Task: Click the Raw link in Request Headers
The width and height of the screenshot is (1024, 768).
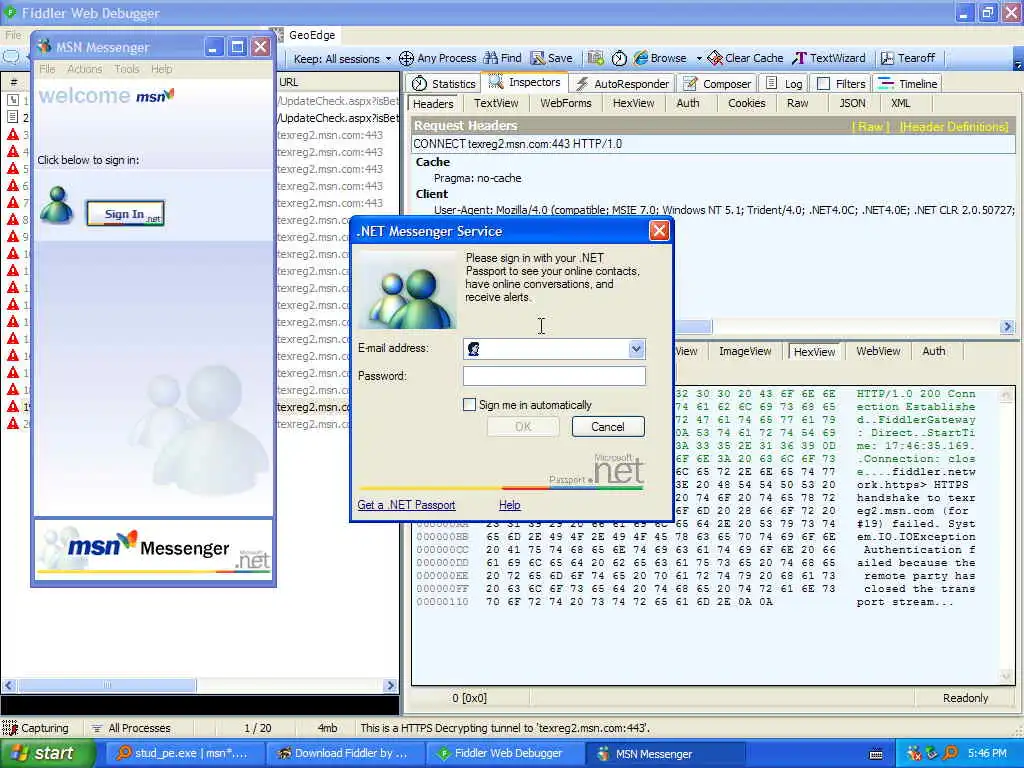Action: coord(871,126)
